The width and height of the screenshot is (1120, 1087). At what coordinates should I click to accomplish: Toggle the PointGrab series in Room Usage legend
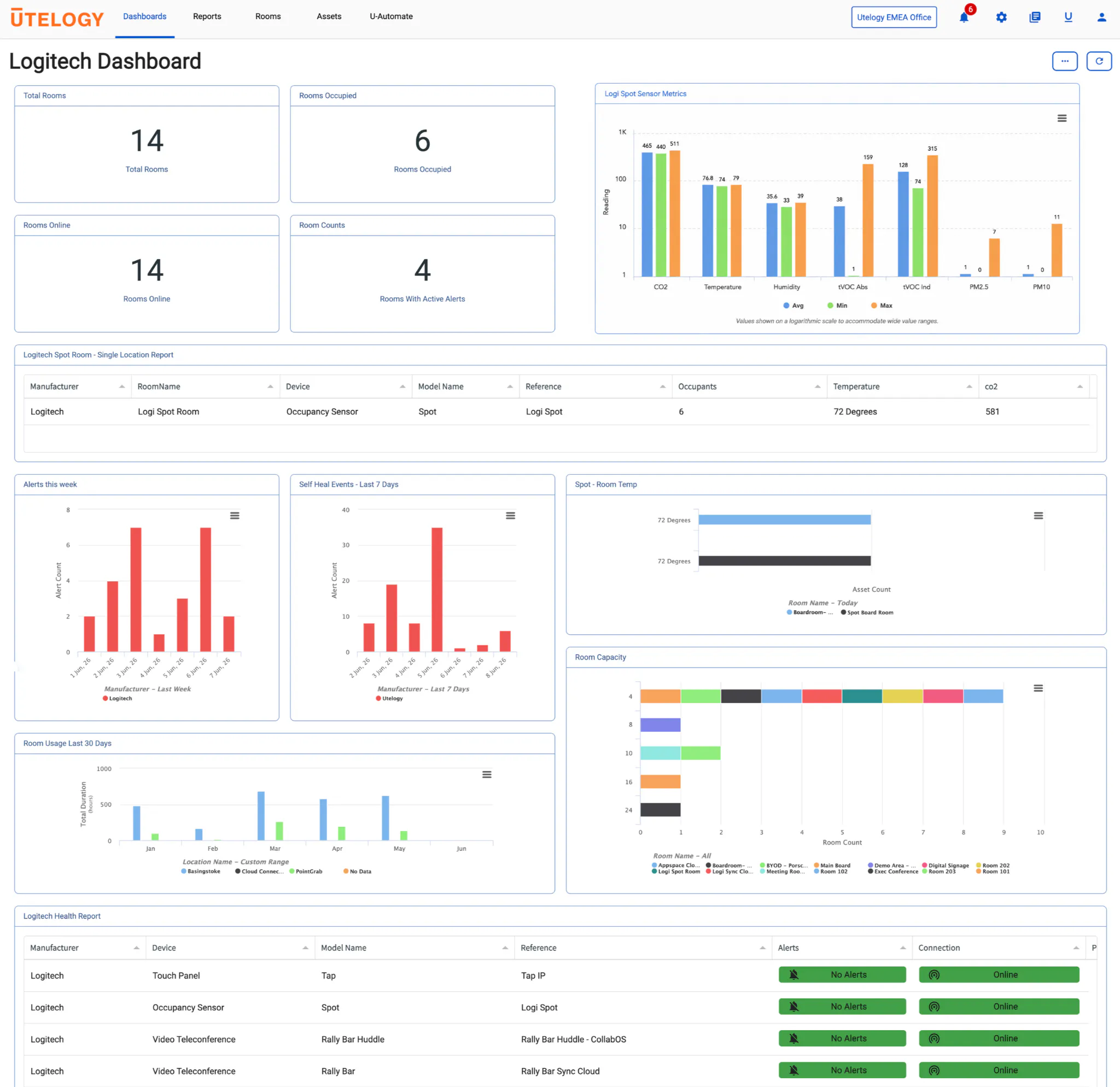pos(306,871)
